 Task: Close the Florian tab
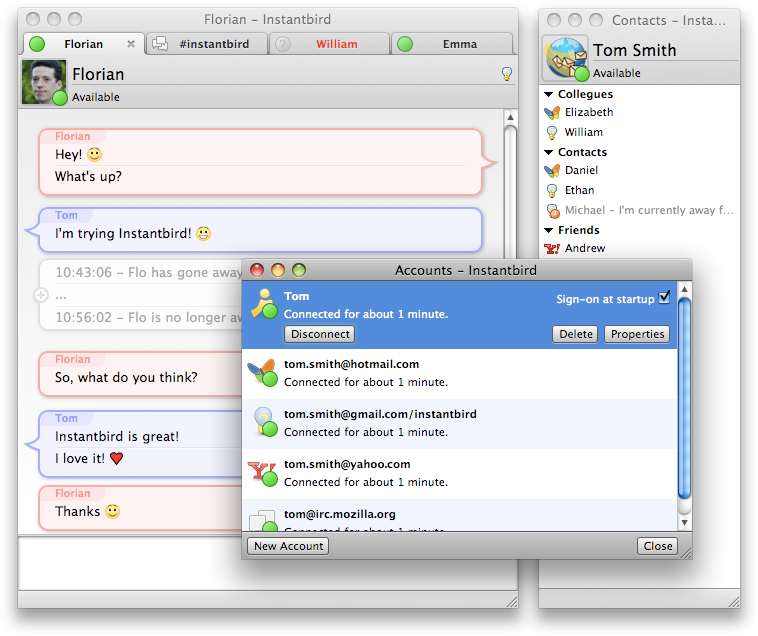coord(131,44)
